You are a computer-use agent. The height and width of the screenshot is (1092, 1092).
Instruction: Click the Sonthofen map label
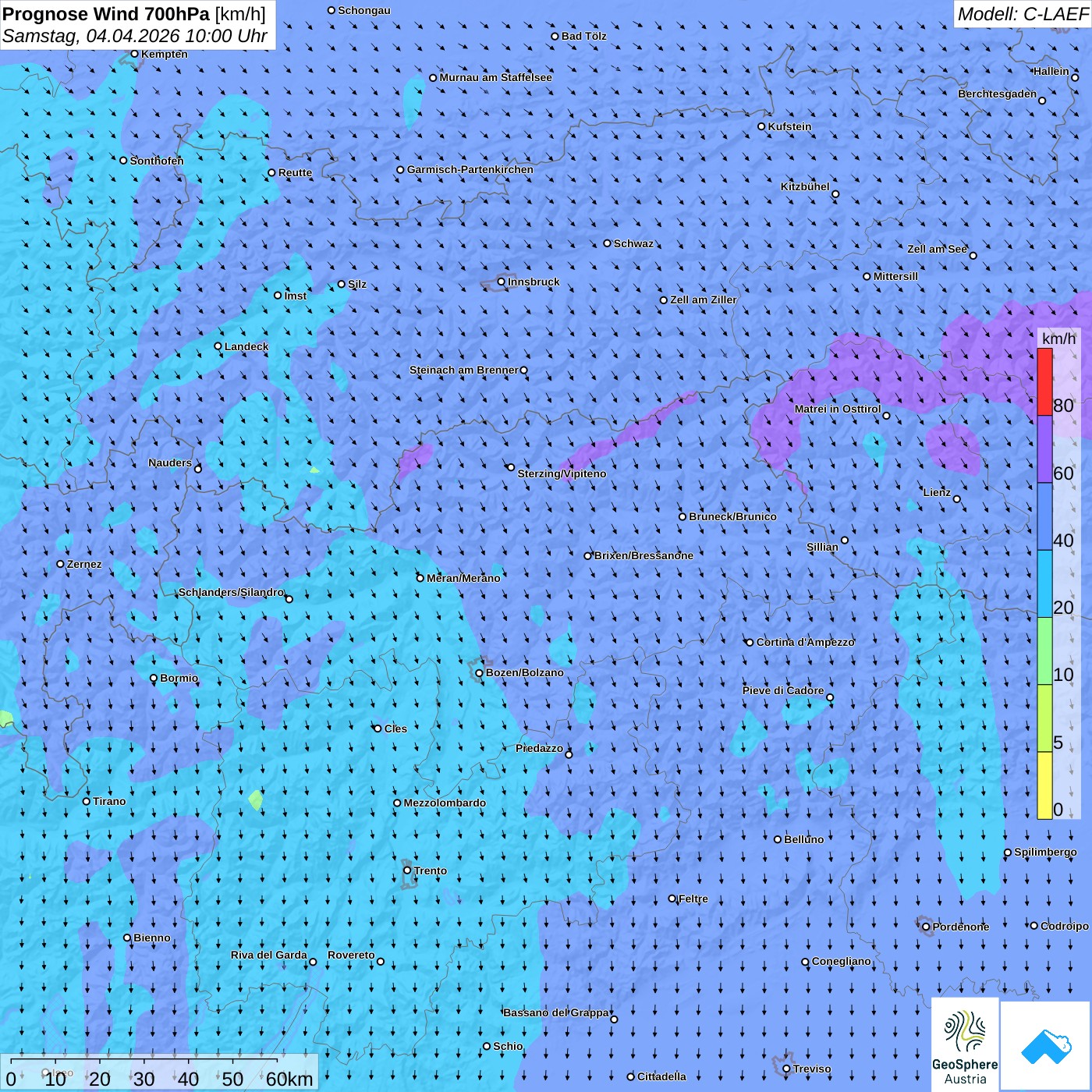click(157, 161)
